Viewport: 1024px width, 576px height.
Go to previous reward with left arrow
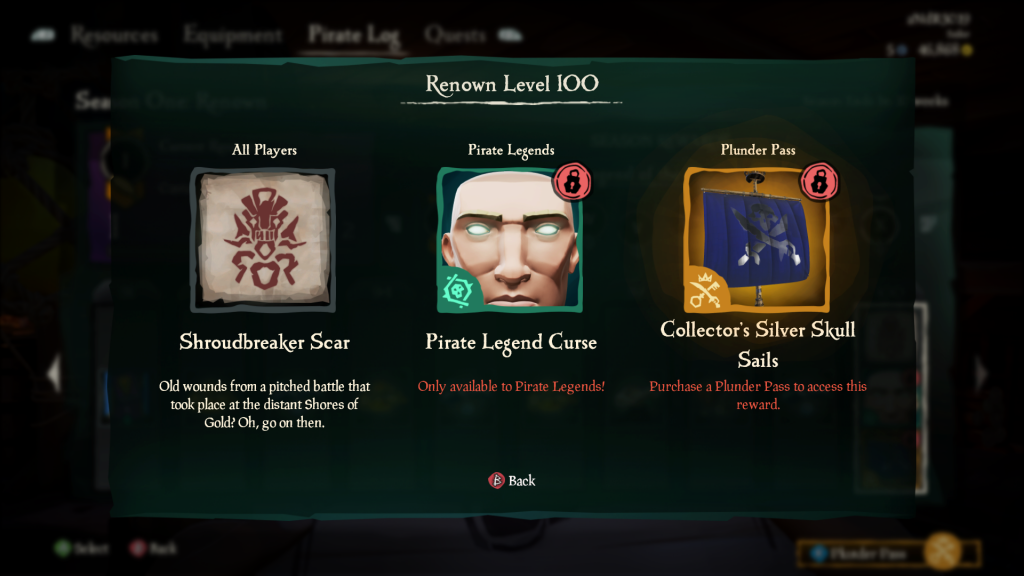pos(54,372)
